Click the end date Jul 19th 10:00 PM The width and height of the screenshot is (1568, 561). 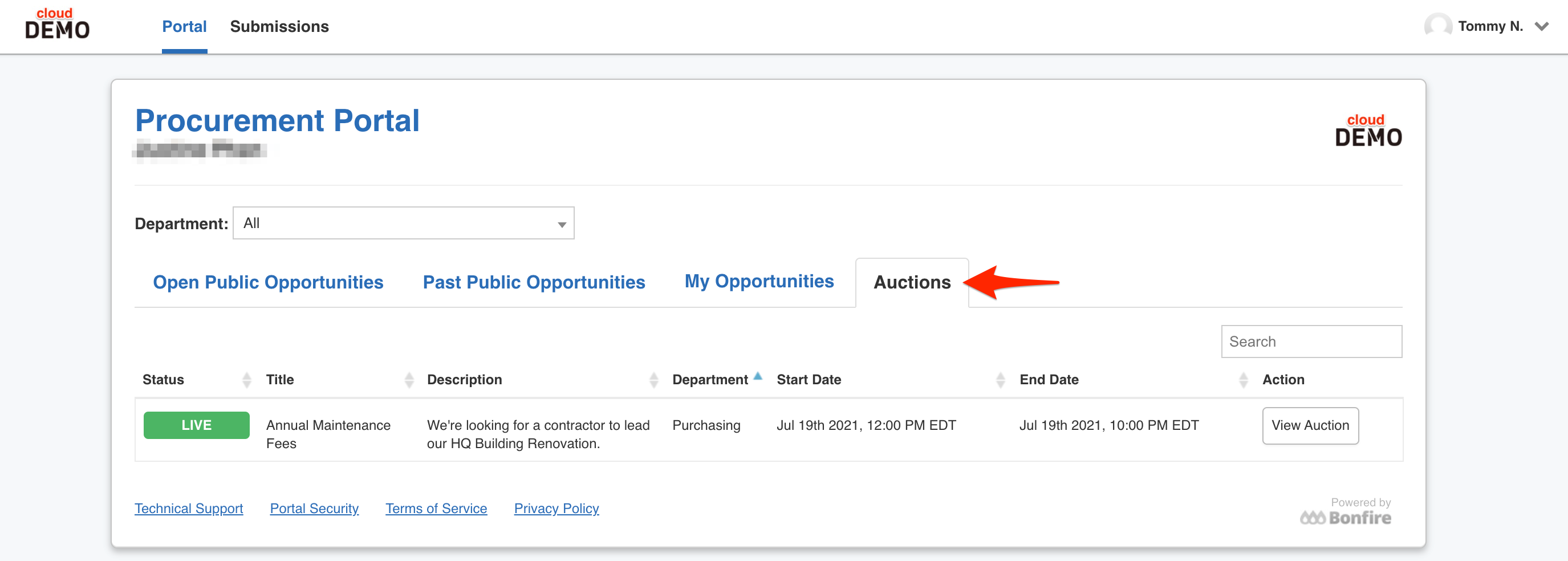coord(1109,425)
